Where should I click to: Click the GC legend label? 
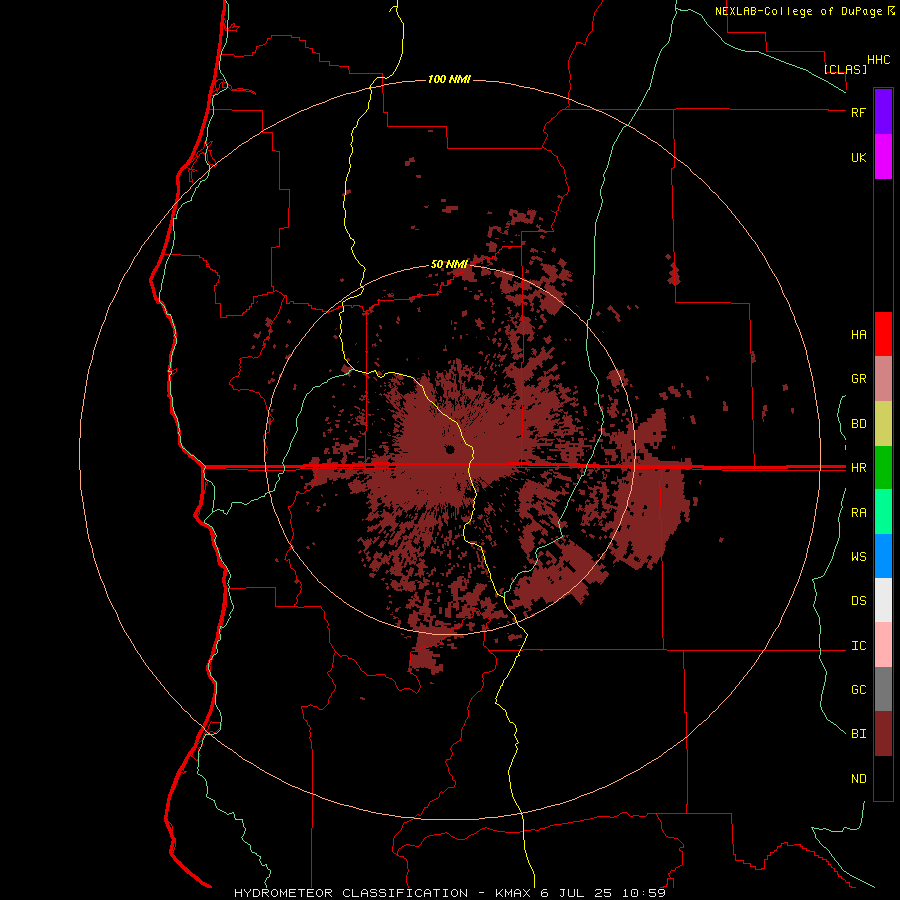click(x=858, y=690)
